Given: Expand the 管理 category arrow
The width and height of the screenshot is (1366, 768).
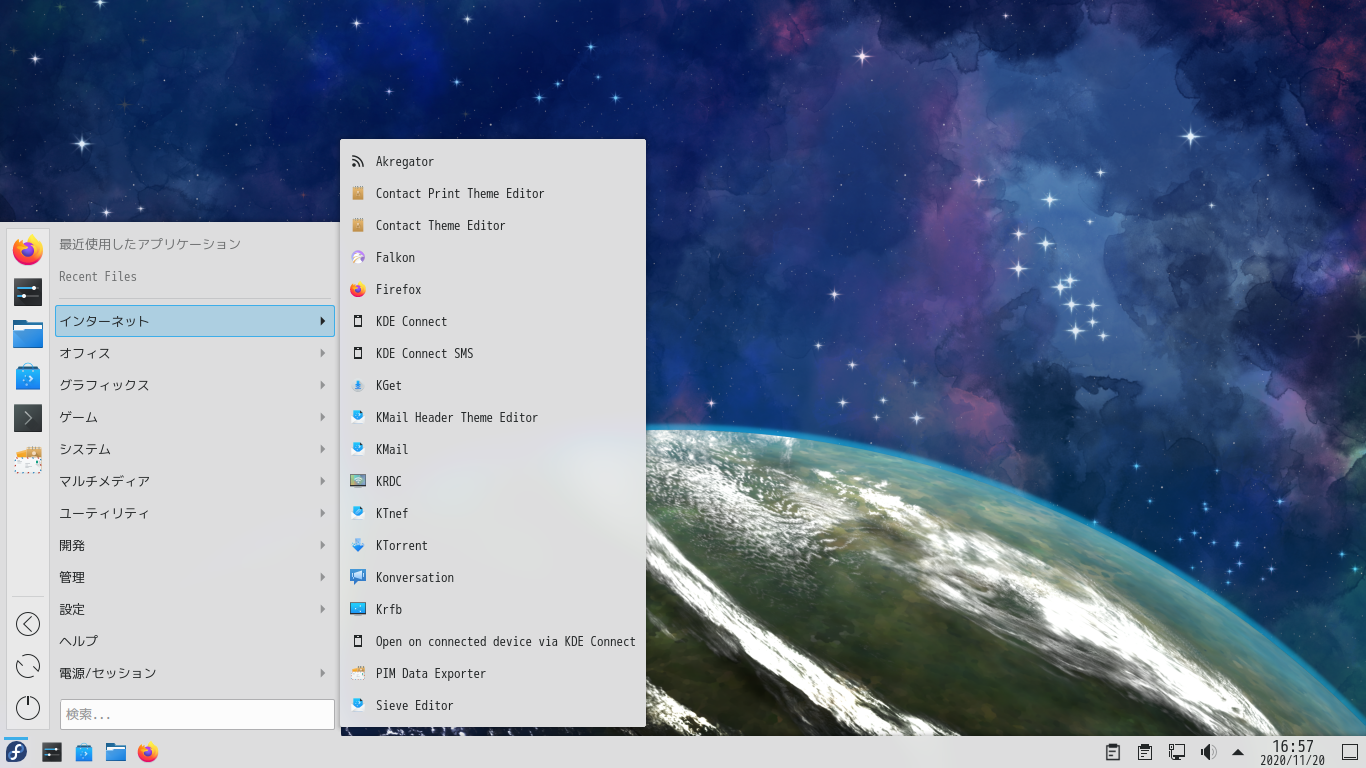Looking at the screenshot, I should 322,577.
